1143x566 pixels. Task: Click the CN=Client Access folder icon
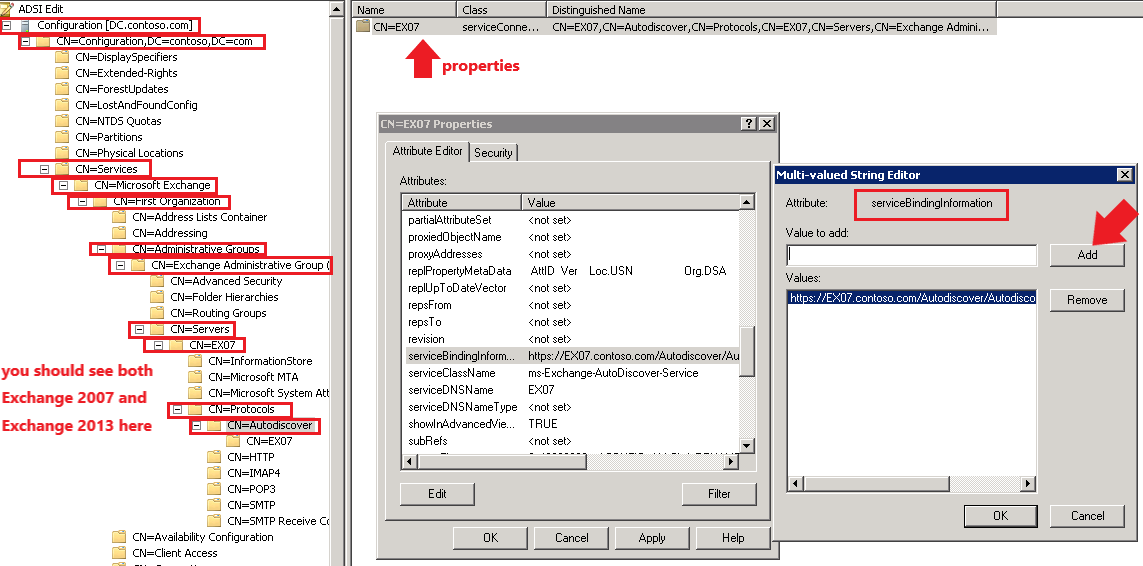(119, 553)
